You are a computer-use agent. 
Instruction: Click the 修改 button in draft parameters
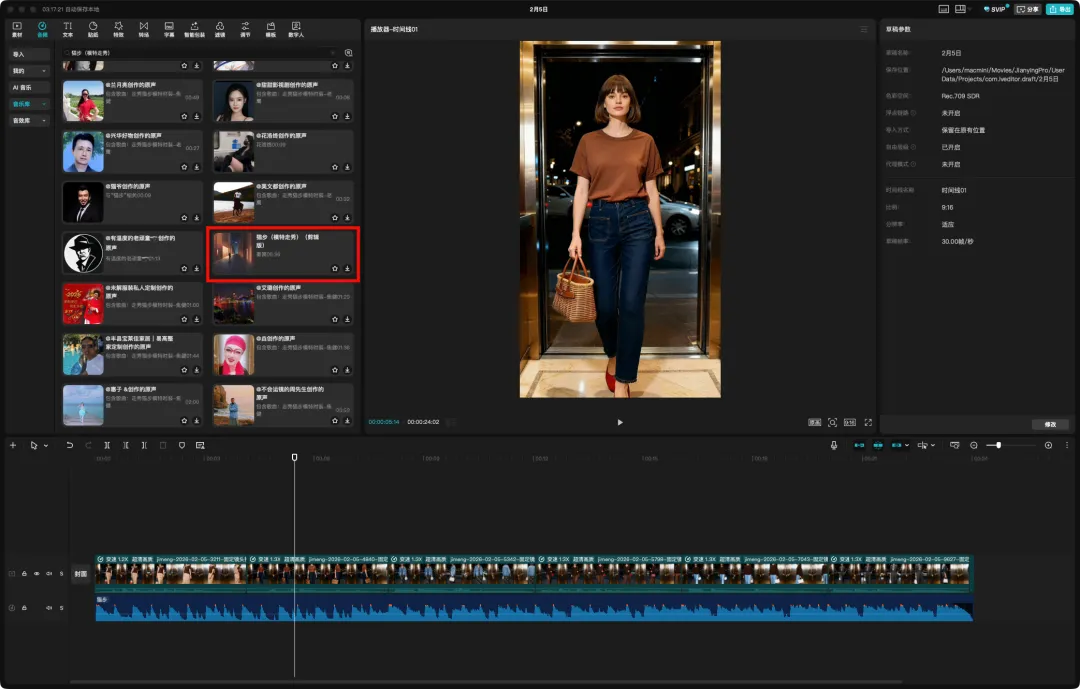click(x=1049, y=424)
